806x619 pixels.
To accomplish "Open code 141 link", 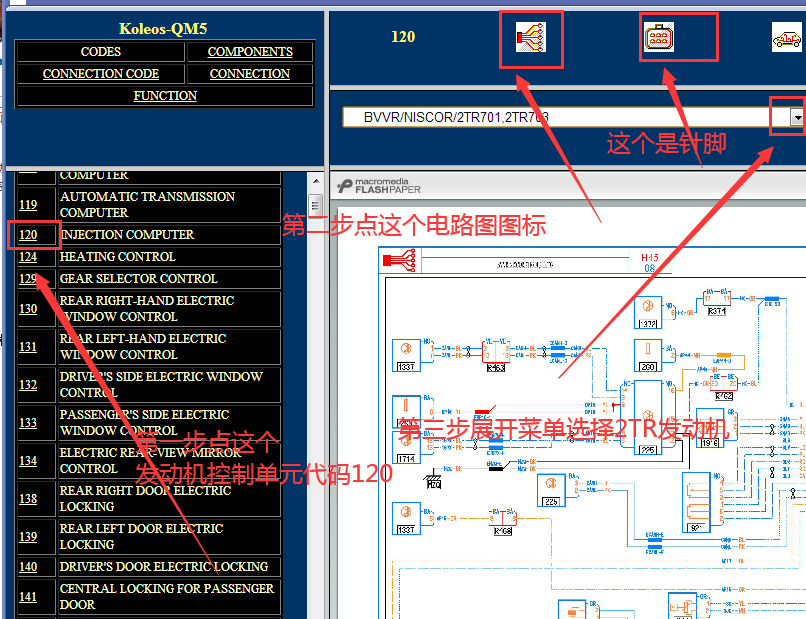I will tap(28, 596).
